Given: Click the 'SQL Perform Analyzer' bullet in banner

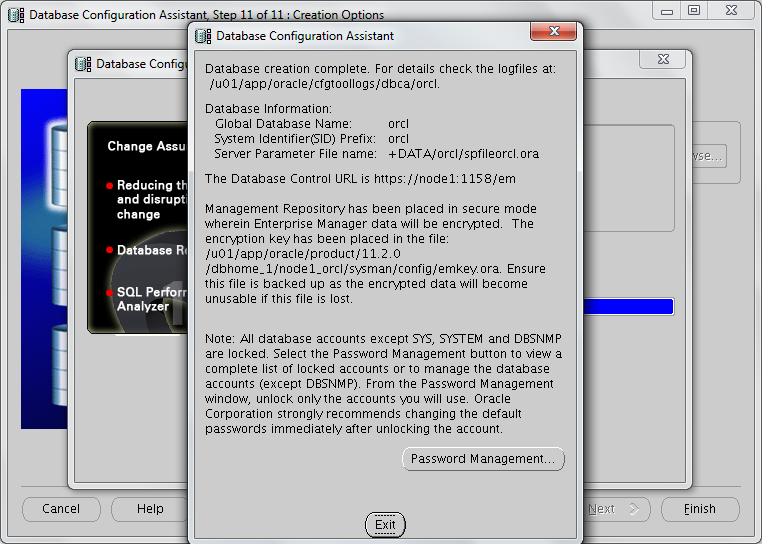Looking at the screenshot, I should [x=147, y=298].
